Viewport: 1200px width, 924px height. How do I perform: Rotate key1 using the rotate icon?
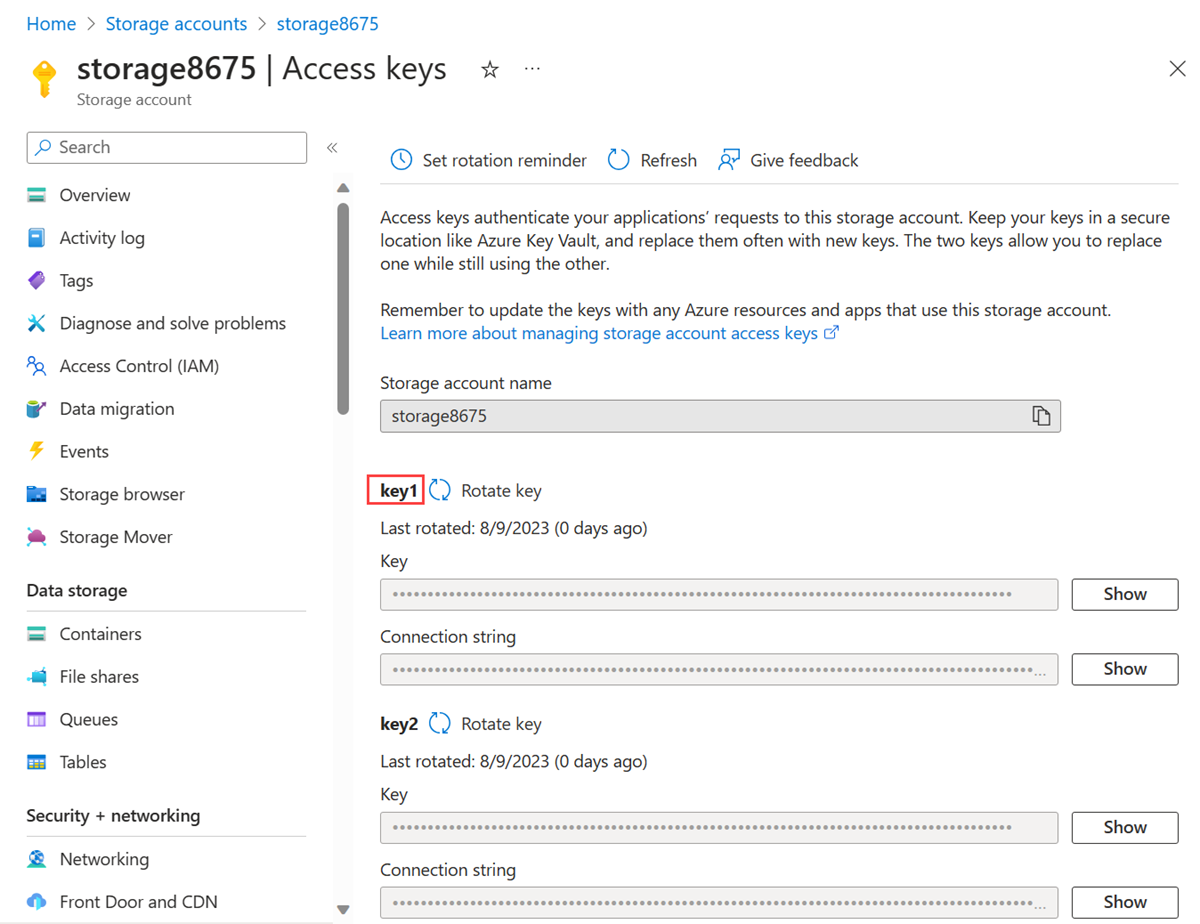click(x=439, y=490)
